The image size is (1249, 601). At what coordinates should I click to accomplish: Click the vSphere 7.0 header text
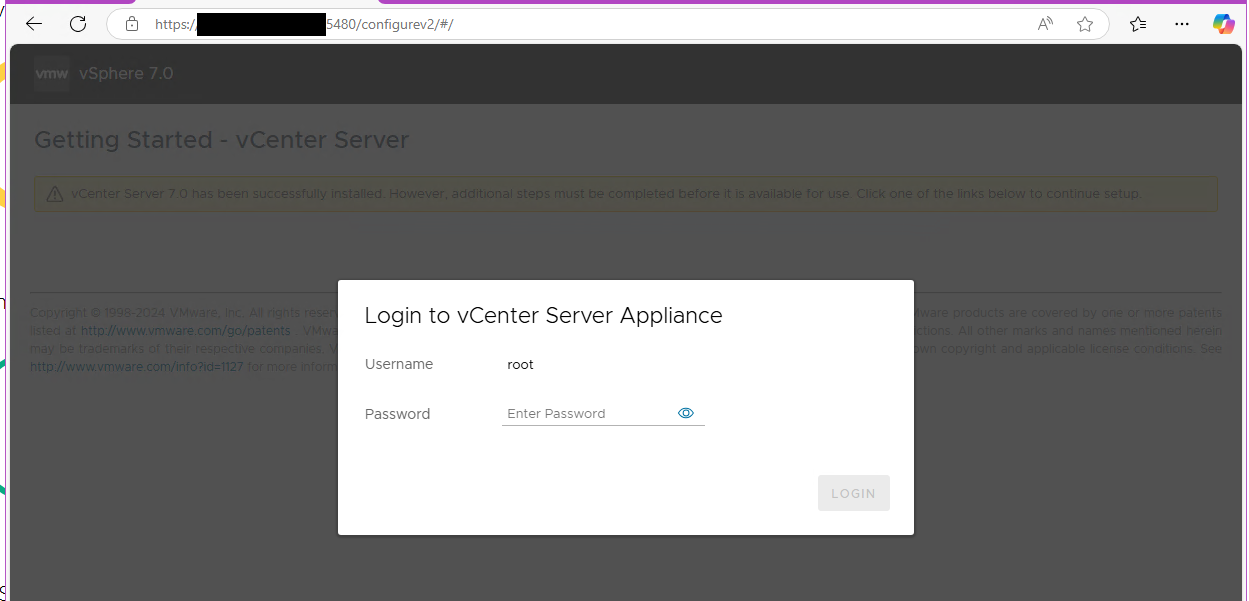[126, 74]
